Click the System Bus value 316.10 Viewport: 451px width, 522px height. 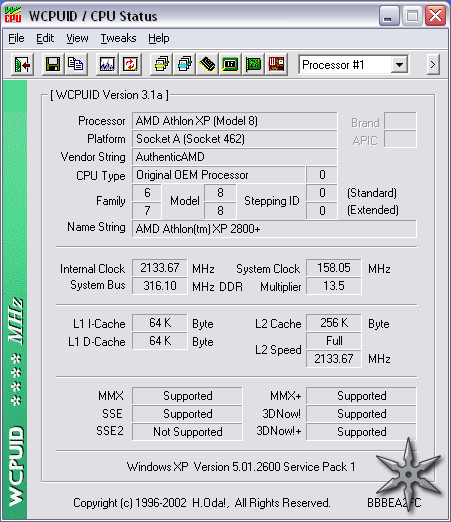(x=160, y=286)
